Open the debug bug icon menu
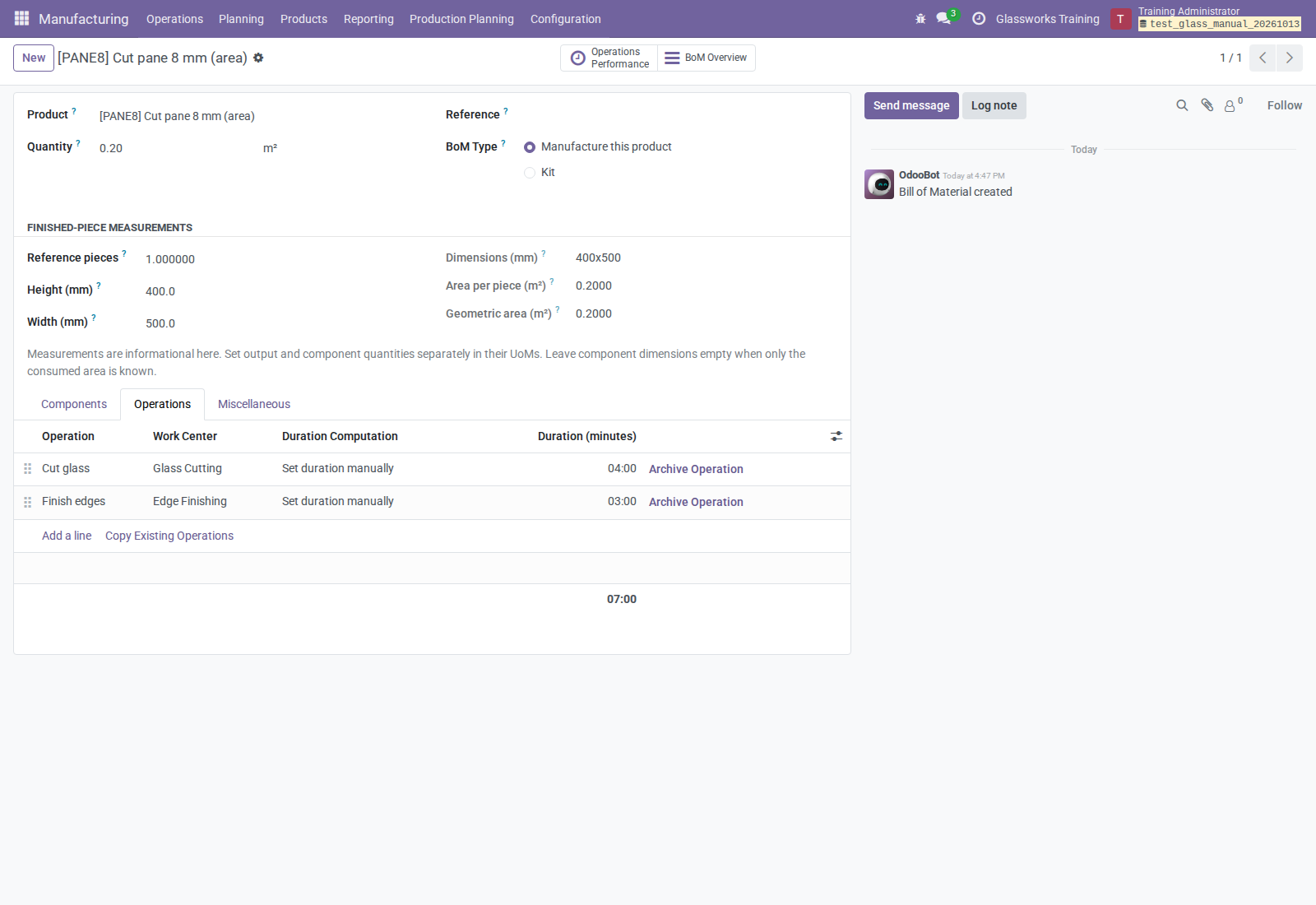Viewport: 1316px width, 905px height. 920,18
